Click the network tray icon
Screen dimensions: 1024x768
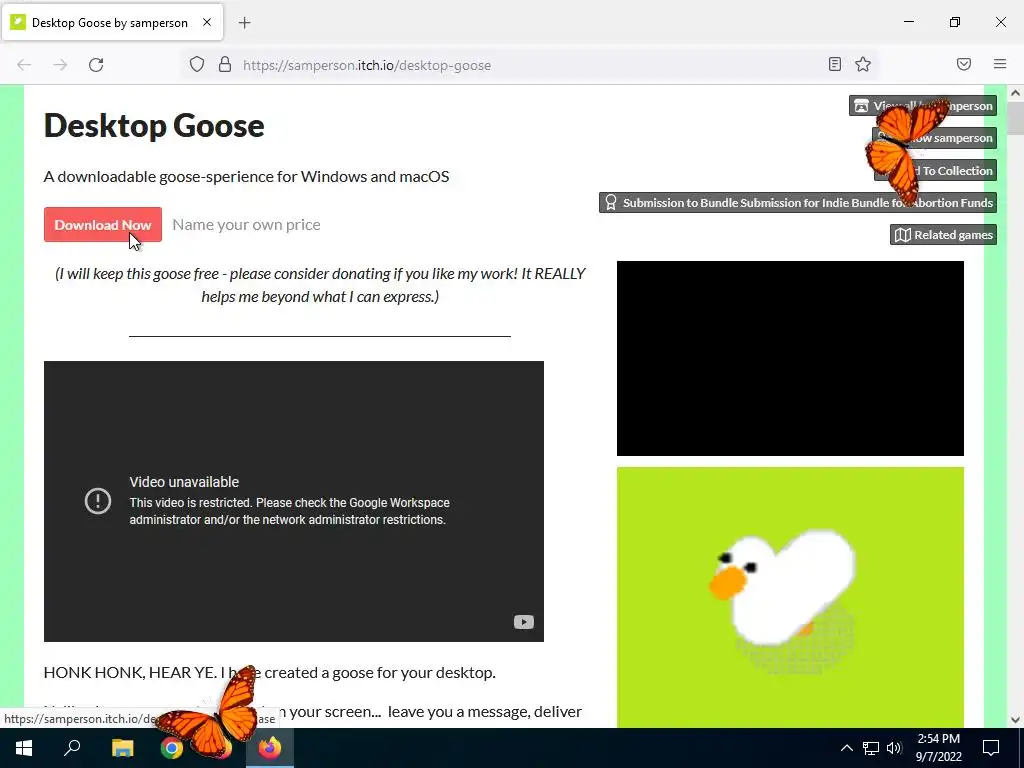point(871,748)
